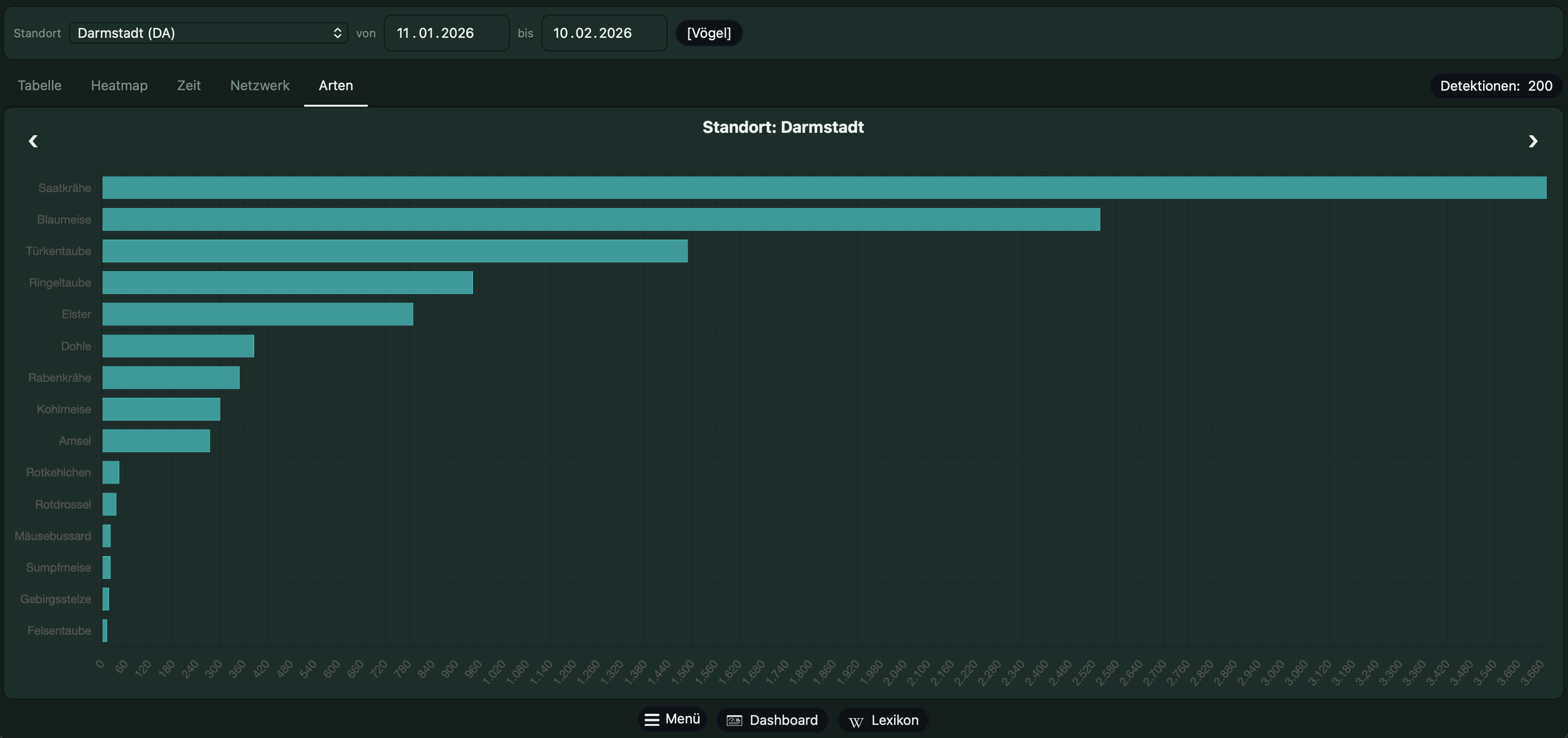Screen dimensions: 1568x738
Task: Click the previous chart left arrow
Action: tap(33, 141)
